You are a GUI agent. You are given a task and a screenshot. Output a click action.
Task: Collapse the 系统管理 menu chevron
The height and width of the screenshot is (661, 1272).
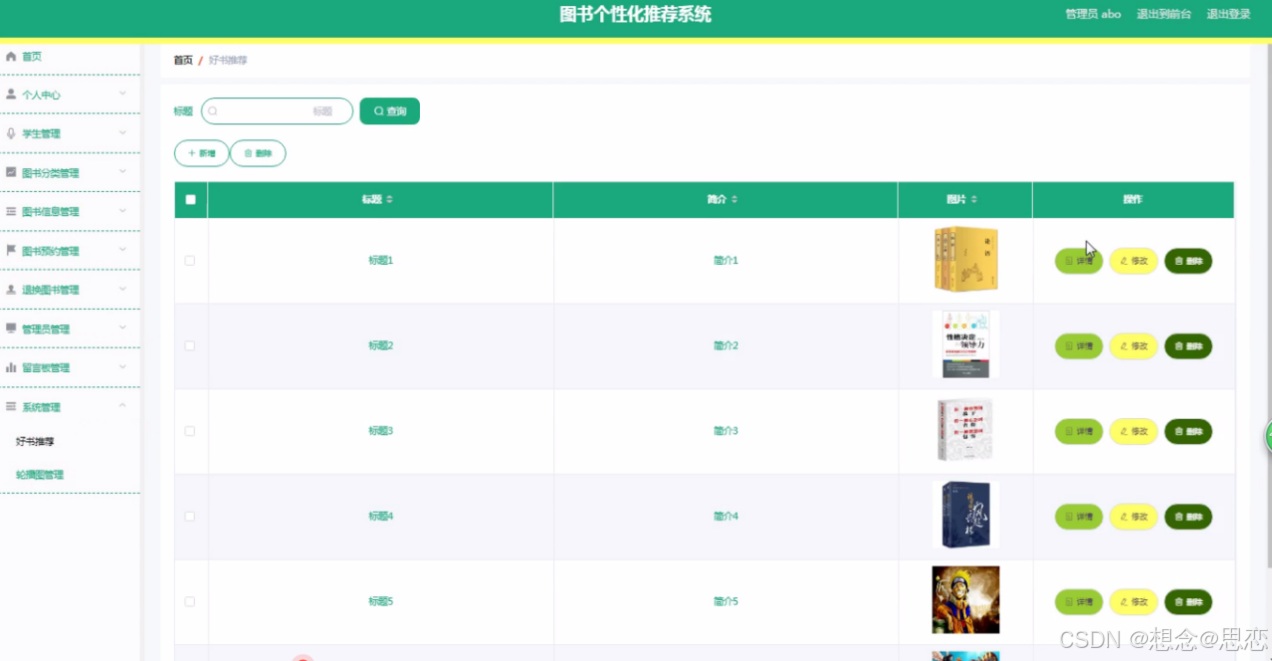tap(123, 406)
